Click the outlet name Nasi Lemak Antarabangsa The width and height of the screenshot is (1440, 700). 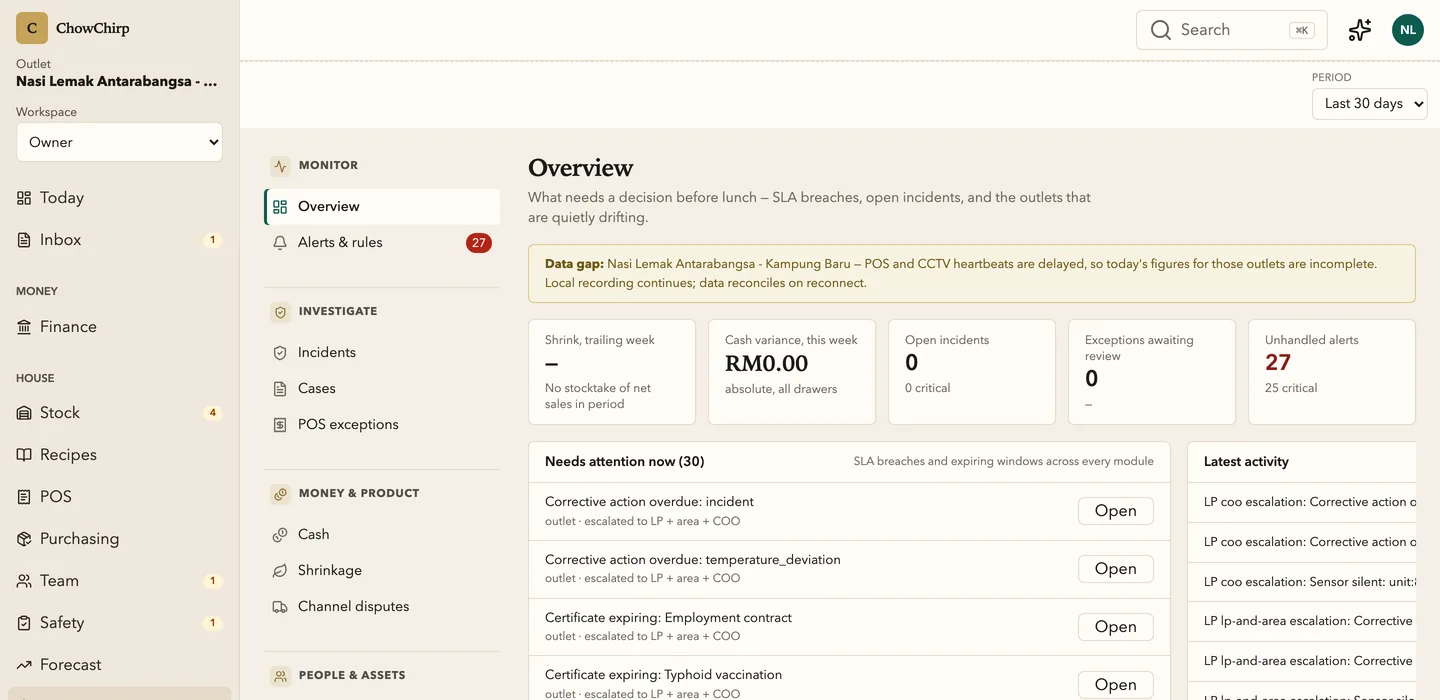116,82
